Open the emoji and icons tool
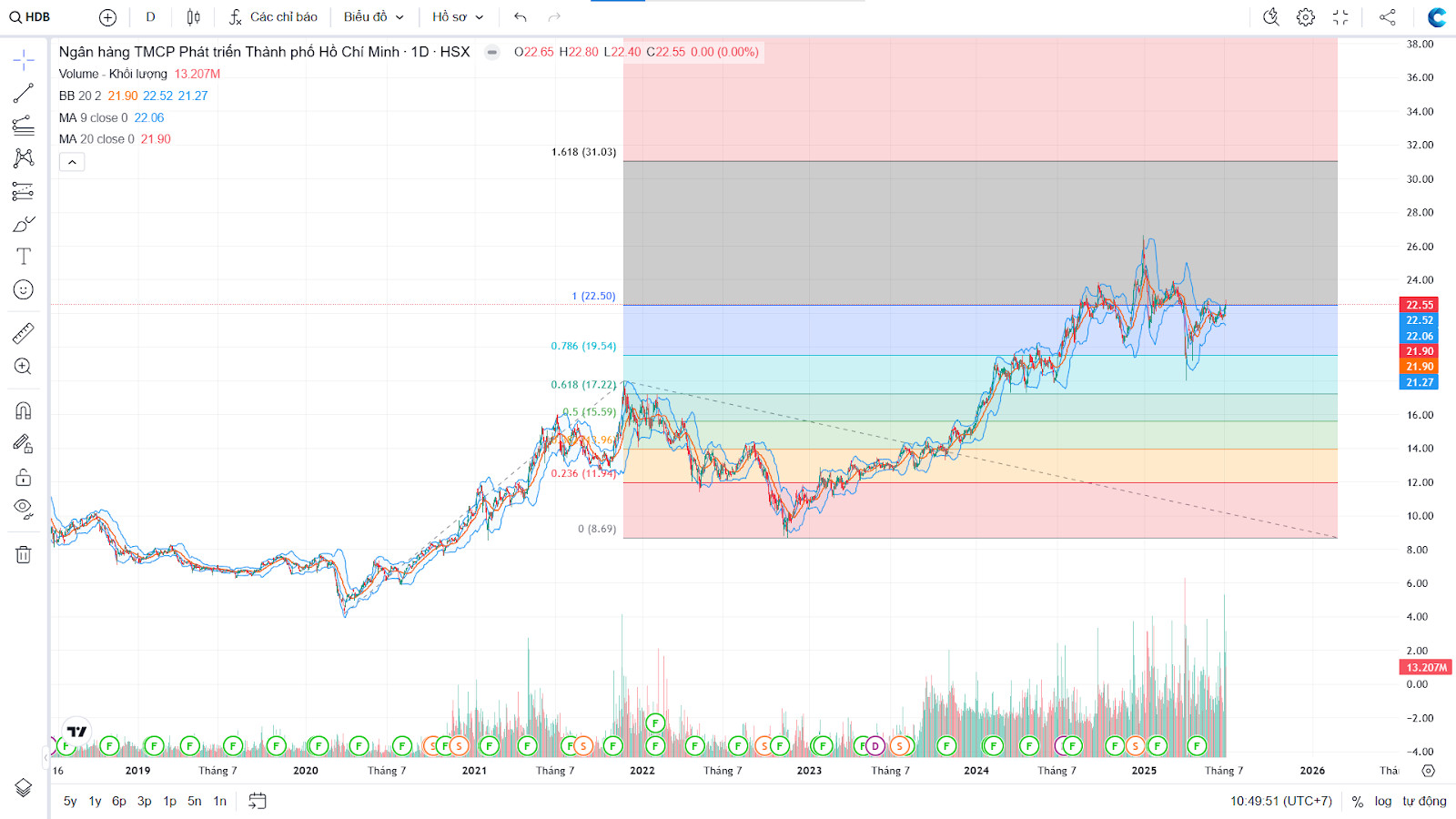The width and height of the screenshot is (1456, 819). tap(24, 289)
